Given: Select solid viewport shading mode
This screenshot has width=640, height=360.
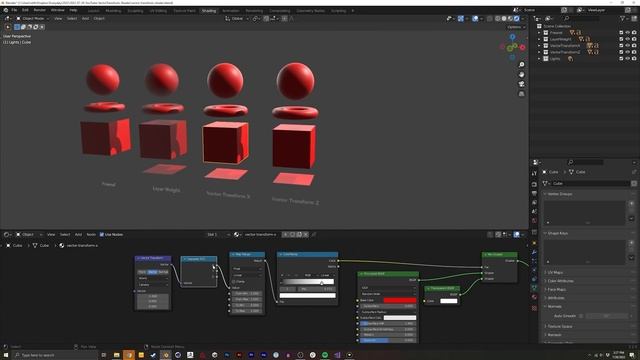Looking at the screenshot, I should (504, 18).
